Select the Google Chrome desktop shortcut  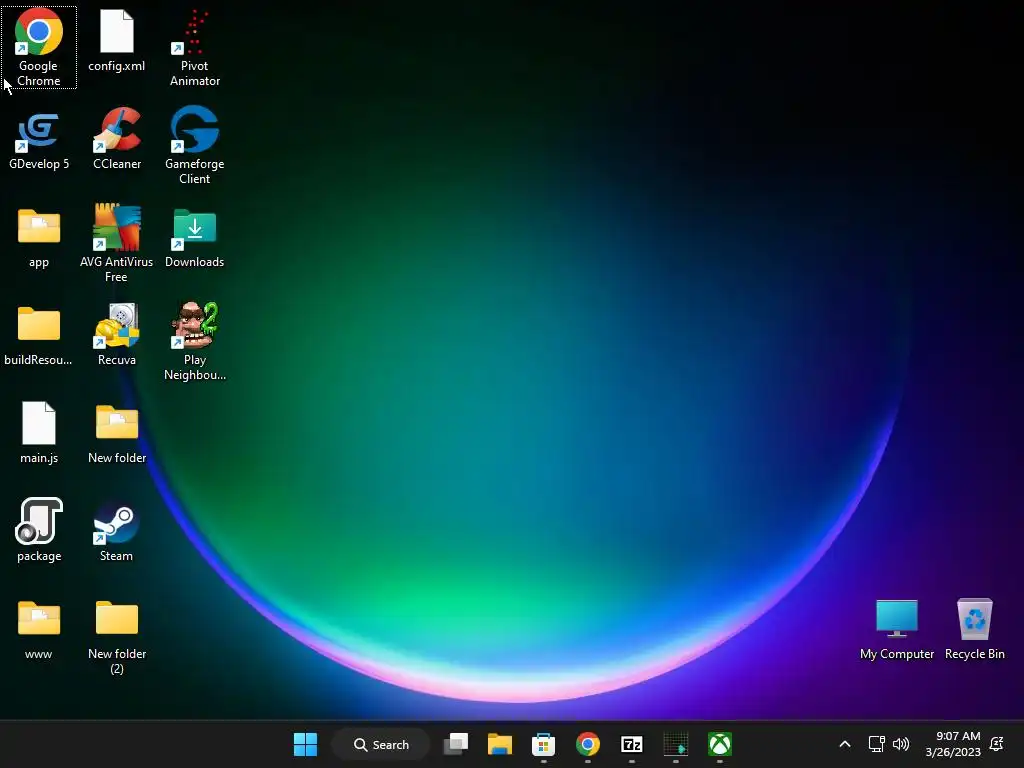pos(39,47)
